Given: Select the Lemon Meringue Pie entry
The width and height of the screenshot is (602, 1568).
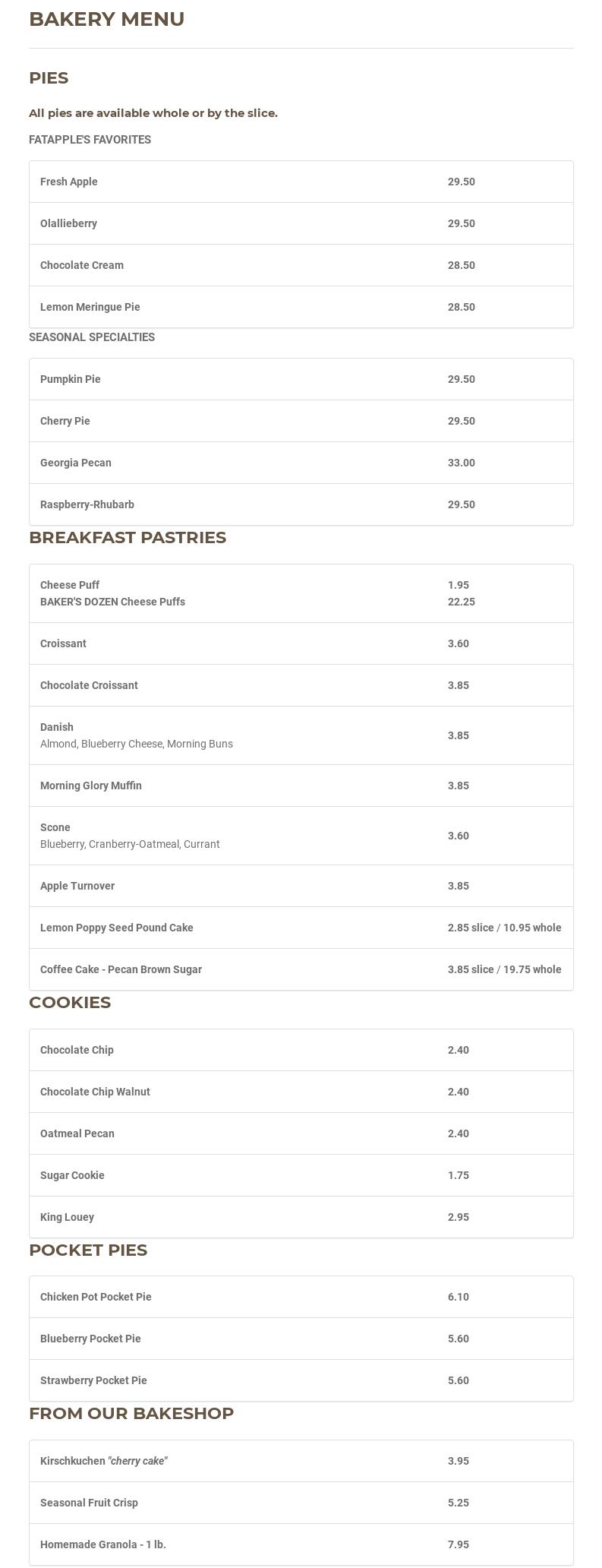Looking at the screenshot, I should pyautogui.click(x=90, y=307).
